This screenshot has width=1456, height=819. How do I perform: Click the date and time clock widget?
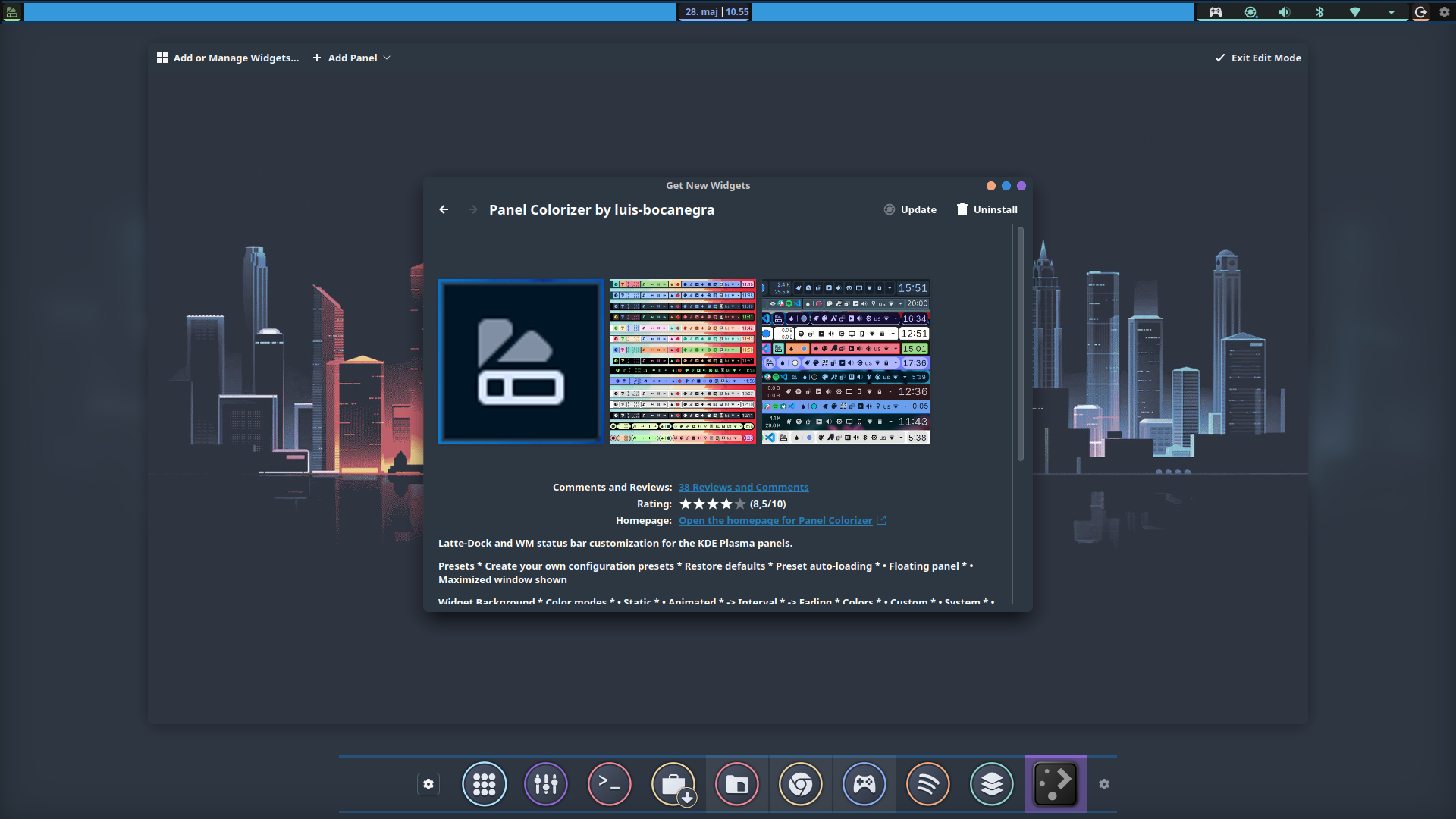pyautogui.click(x=717, y=12)
